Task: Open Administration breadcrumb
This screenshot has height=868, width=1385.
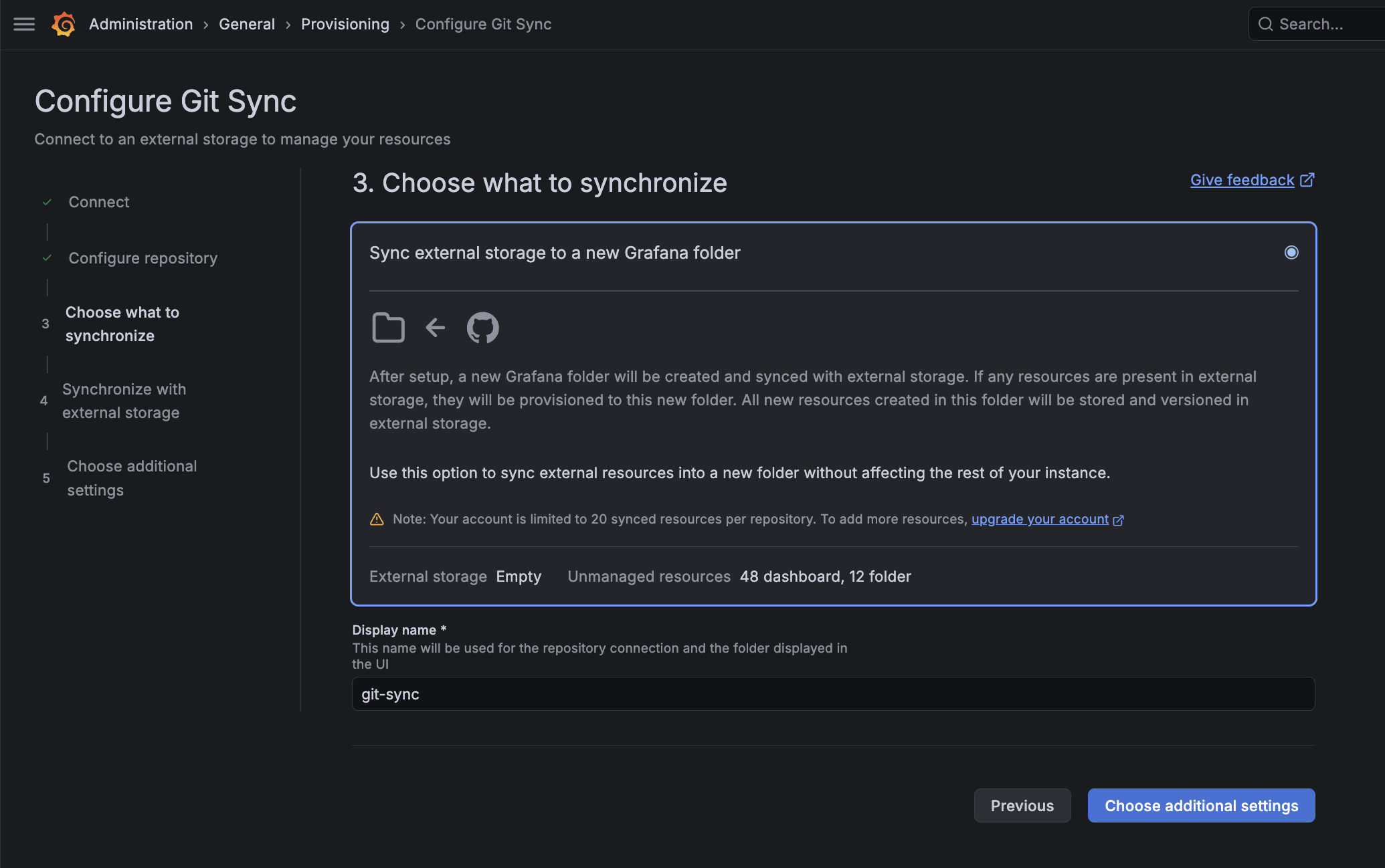Action: click(x=141, y=24)
